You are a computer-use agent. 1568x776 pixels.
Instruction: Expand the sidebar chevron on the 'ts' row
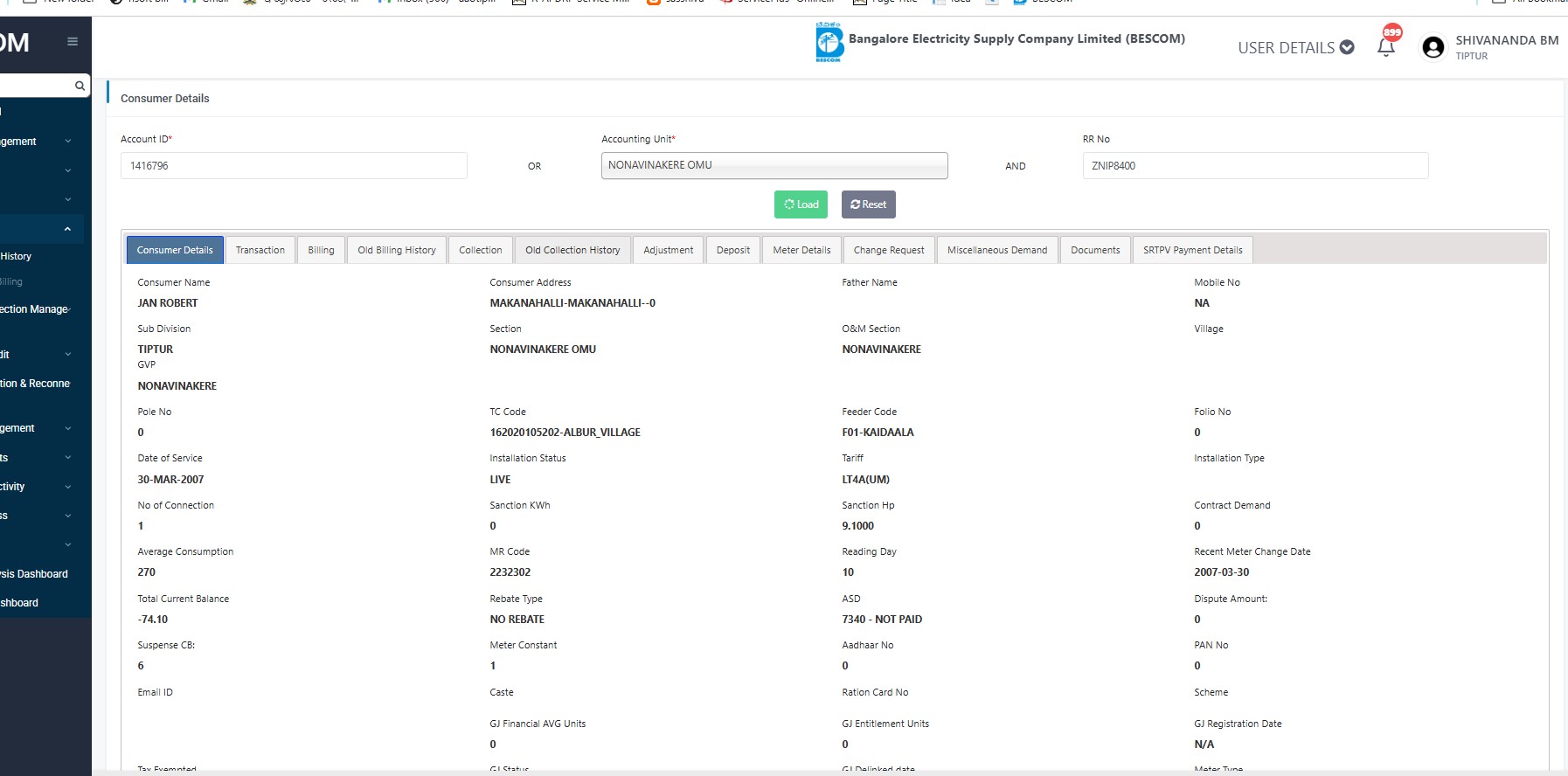click(x=68, y=458)
